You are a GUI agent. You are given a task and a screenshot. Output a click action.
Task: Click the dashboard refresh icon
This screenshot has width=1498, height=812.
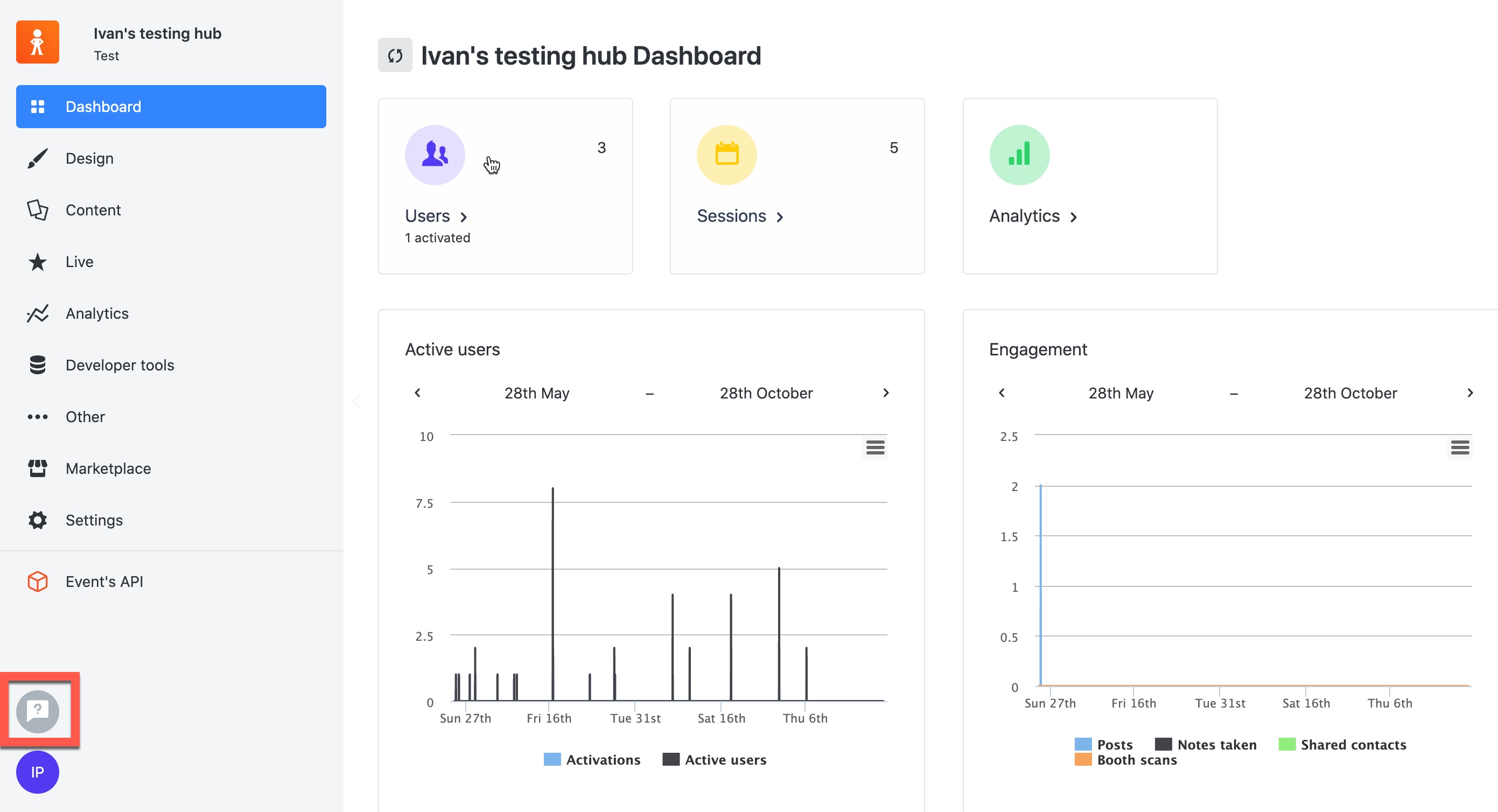point(395,55)
